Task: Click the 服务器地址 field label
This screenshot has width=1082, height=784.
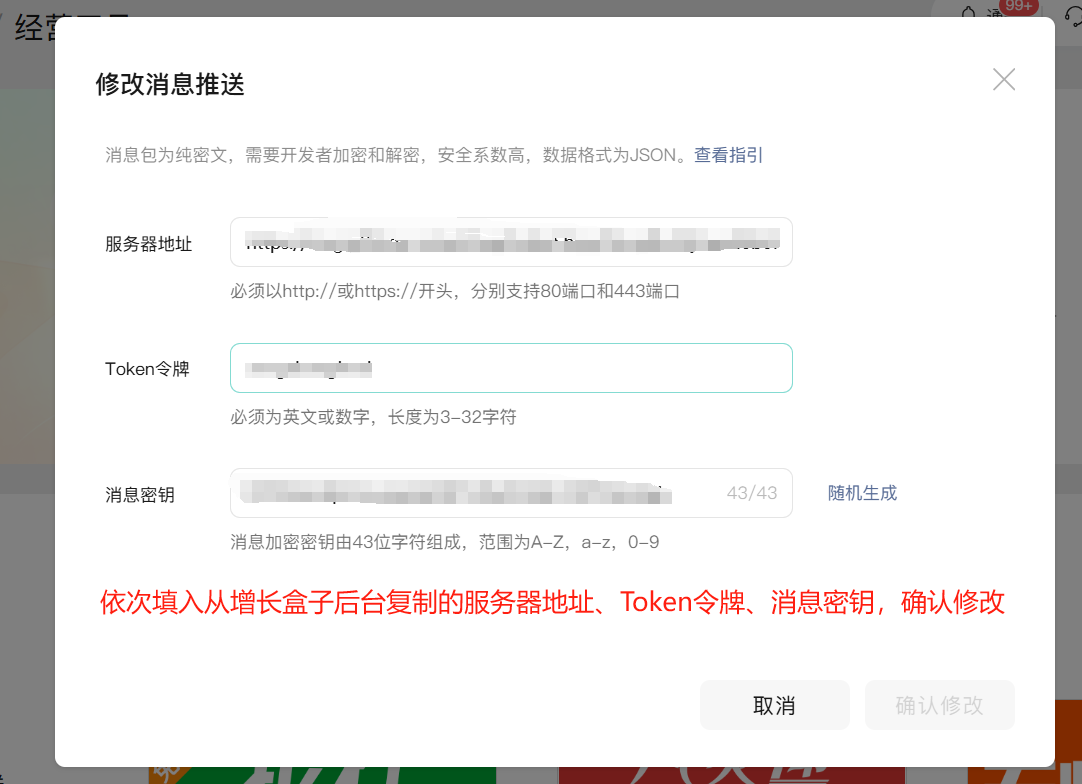Action: coord(149,244)
